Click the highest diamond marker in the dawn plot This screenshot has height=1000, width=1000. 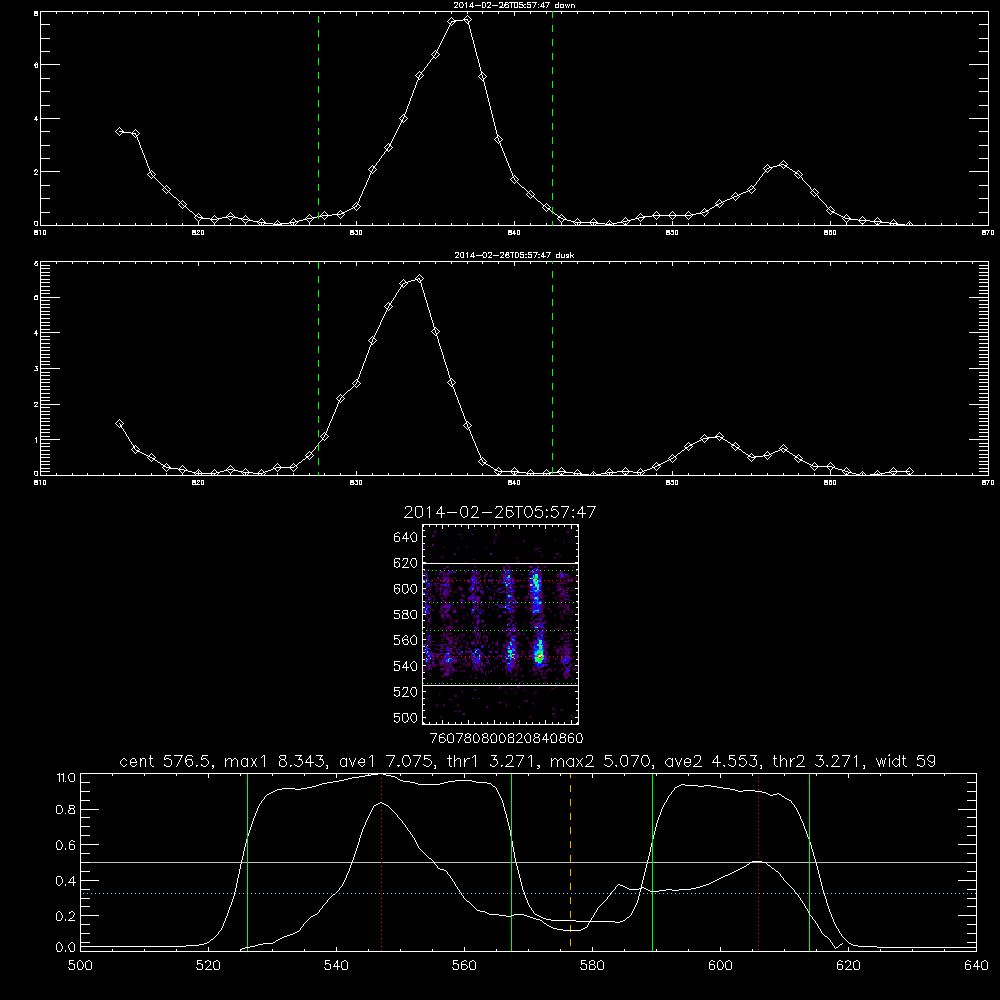pos(467,20)
